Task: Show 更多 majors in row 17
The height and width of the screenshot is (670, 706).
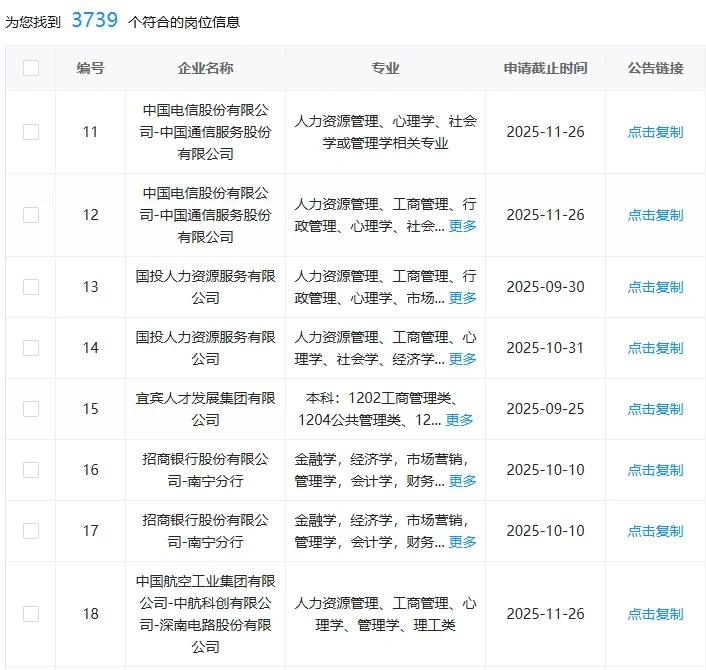Action: [462, 542]
